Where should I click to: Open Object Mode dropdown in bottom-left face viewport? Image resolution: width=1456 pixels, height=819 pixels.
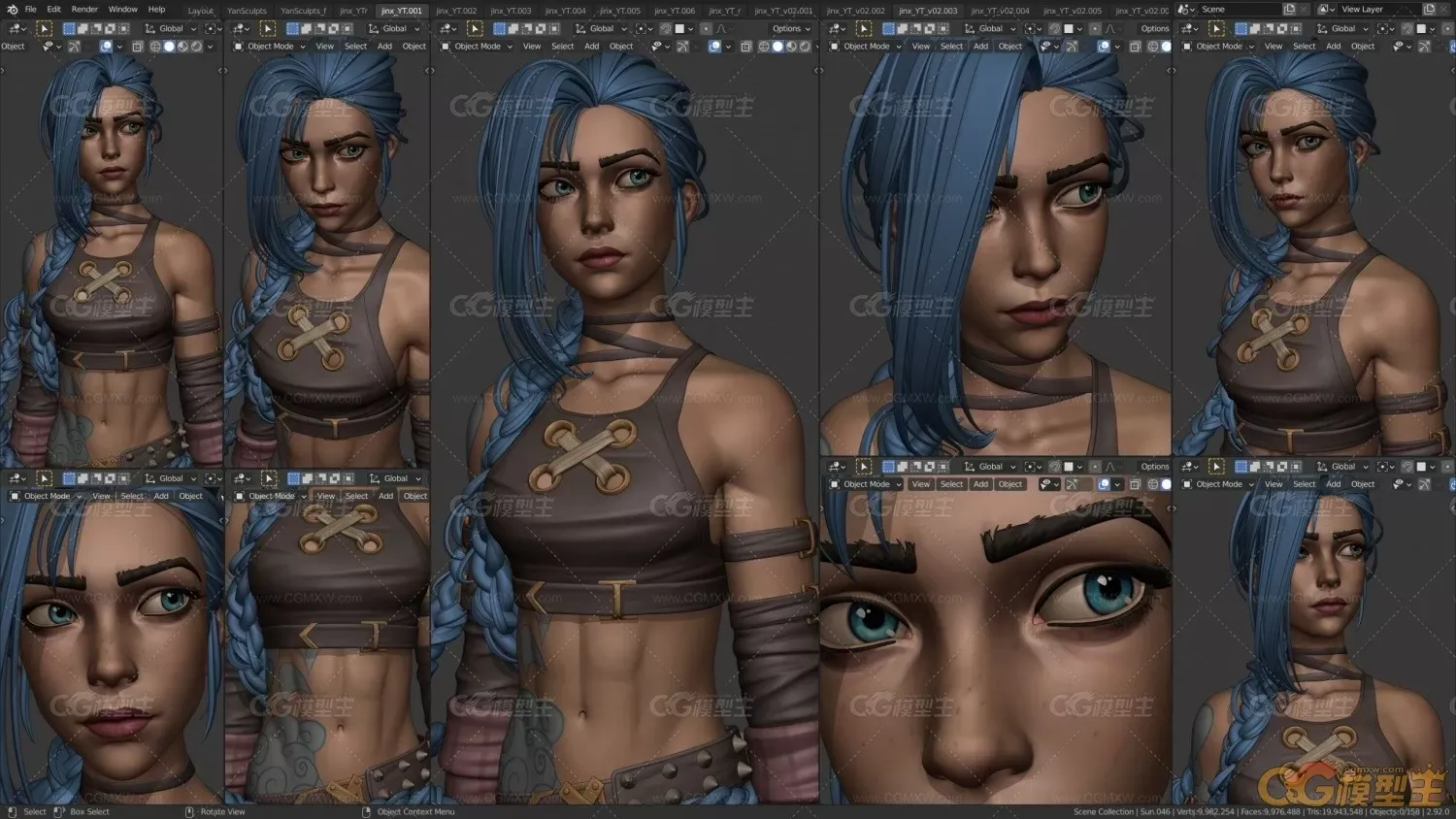[x=47, y=496]
